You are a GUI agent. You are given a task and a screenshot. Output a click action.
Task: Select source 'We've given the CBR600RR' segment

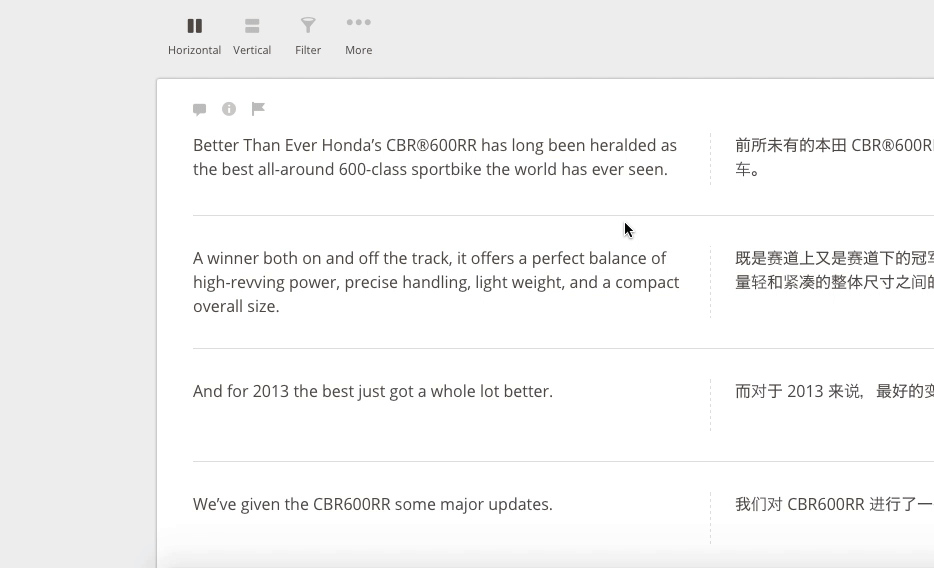pyautogui.click(x=373, y=504)
